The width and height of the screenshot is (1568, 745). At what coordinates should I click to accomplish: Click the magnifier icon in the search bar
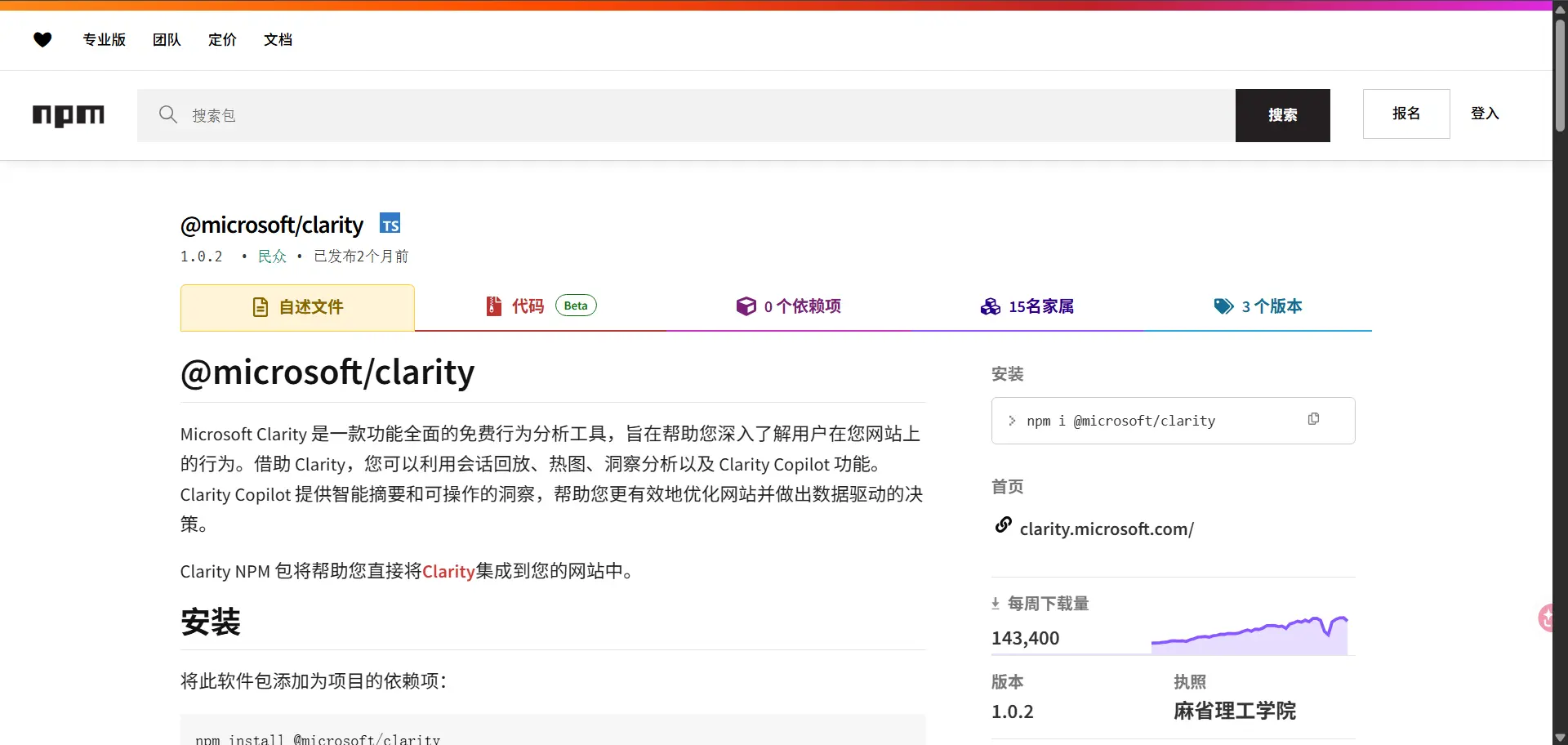coord(168,114)
